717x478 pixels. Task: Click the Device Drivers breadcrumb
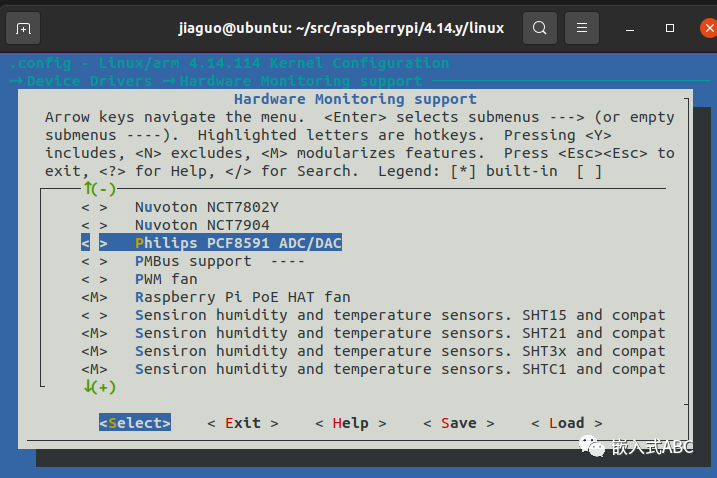coord(90,81)
